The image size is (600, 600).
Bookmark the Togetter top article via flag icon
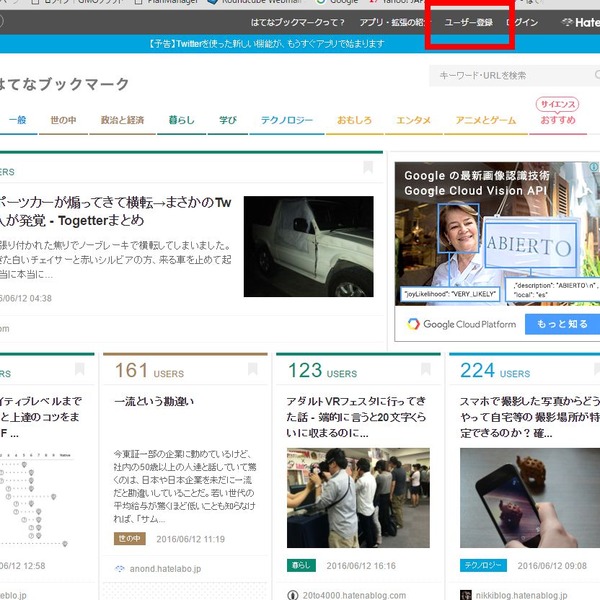[x=368, y=167]
